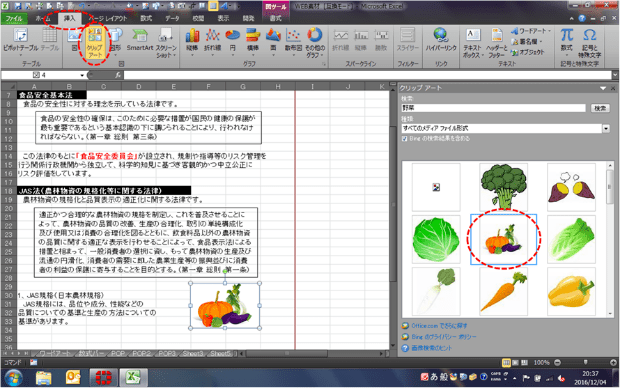Select the mixed vegetables pumpkin thumbnail
The width and height of the screenshot is (620, 388).
tap(503, 239)
